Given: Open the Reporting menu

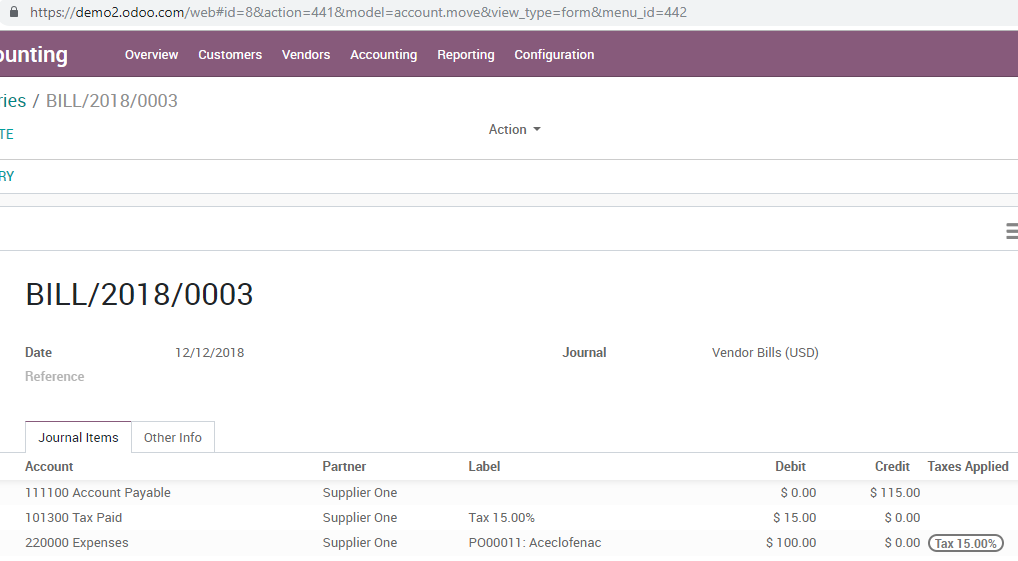Looking at the screenshot, I should coord(466,55).
